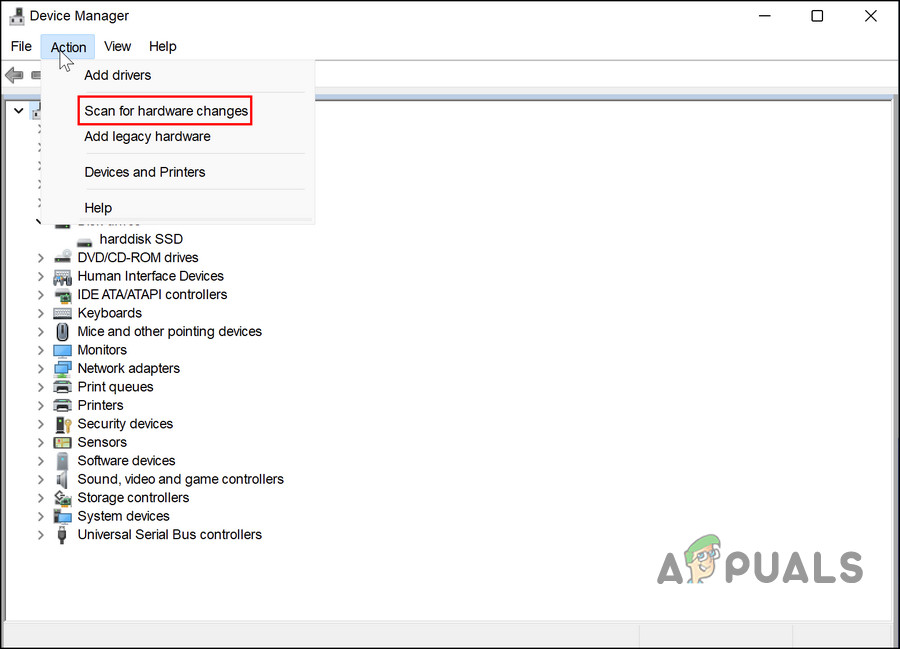Expand the Keyboards node
The image size is (900, 649).
coord(41,313)
